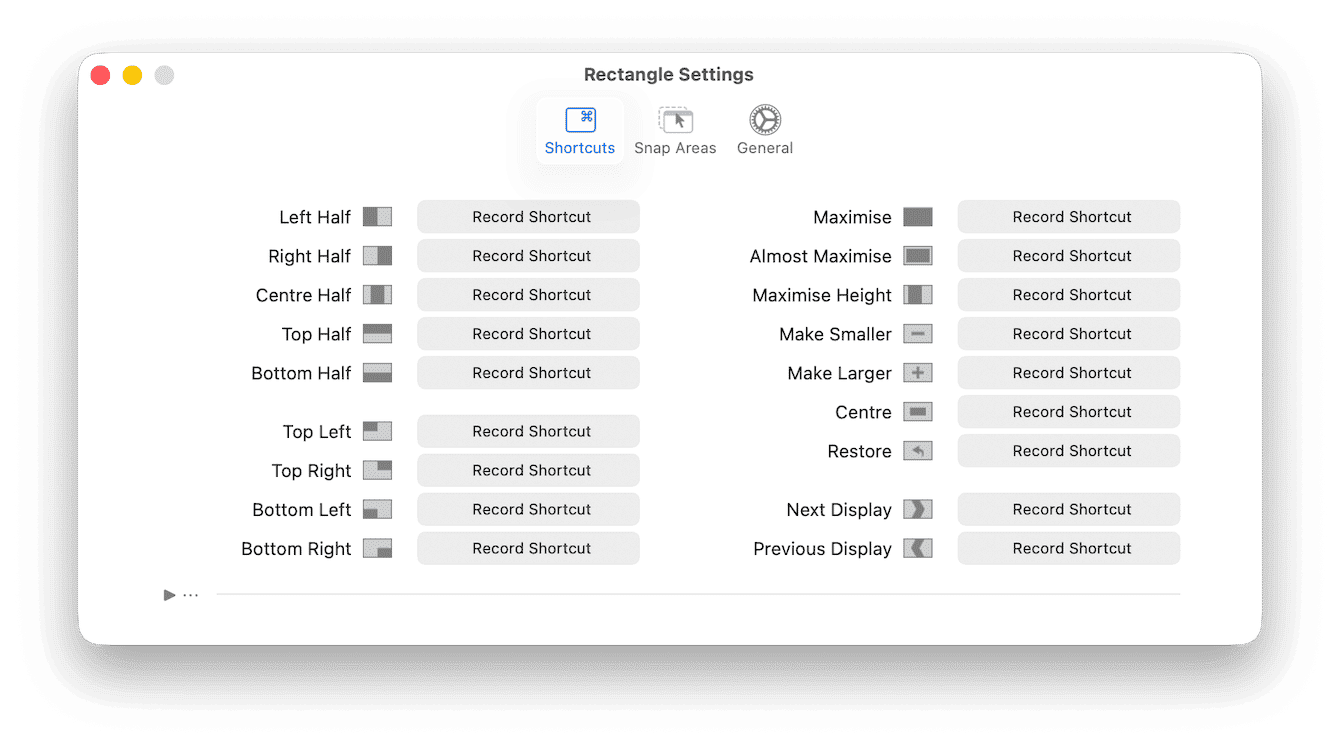Record shortcut for Centre Half
The width and height of the screenshot is (1340, 748).
click(528, 295)
